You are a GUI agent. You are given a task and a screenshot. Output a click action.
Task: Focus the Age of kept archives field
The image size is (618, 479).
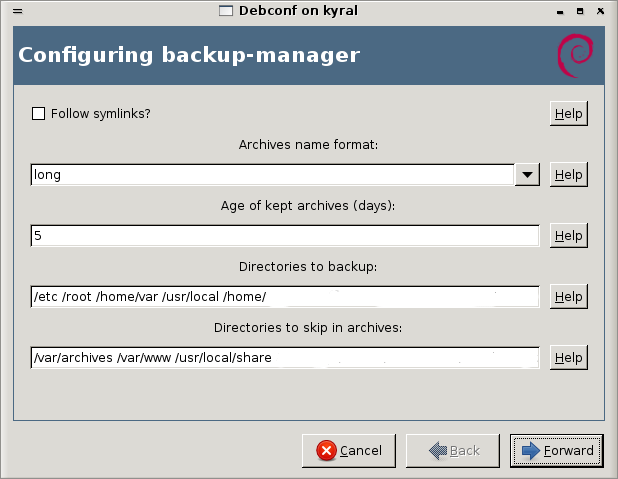[x=285, y=236]
